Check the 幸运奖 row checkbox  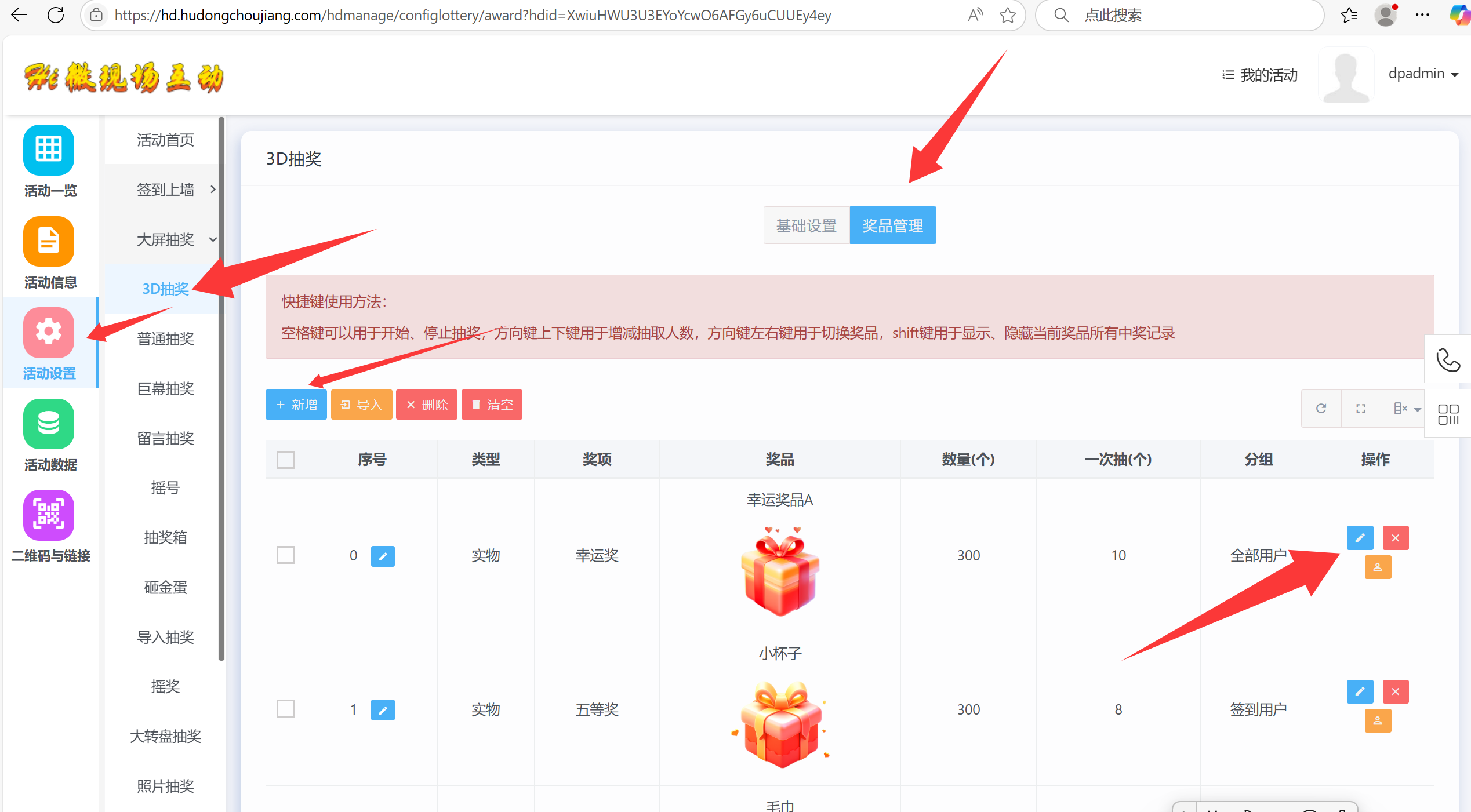click(285, 555)
